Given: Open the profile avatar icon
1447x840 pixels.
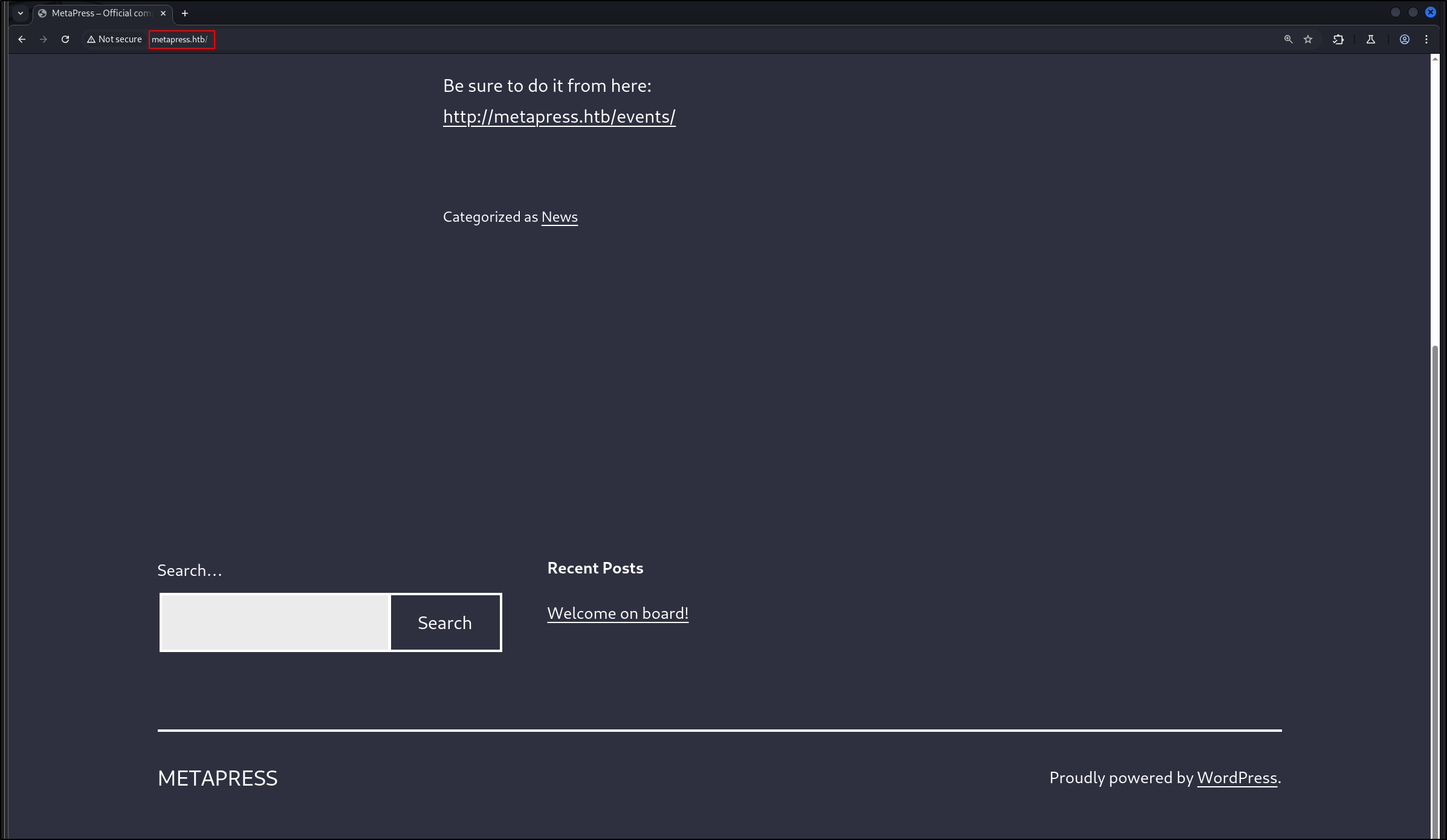Looking at the screenshot, I should [1405, 39].
